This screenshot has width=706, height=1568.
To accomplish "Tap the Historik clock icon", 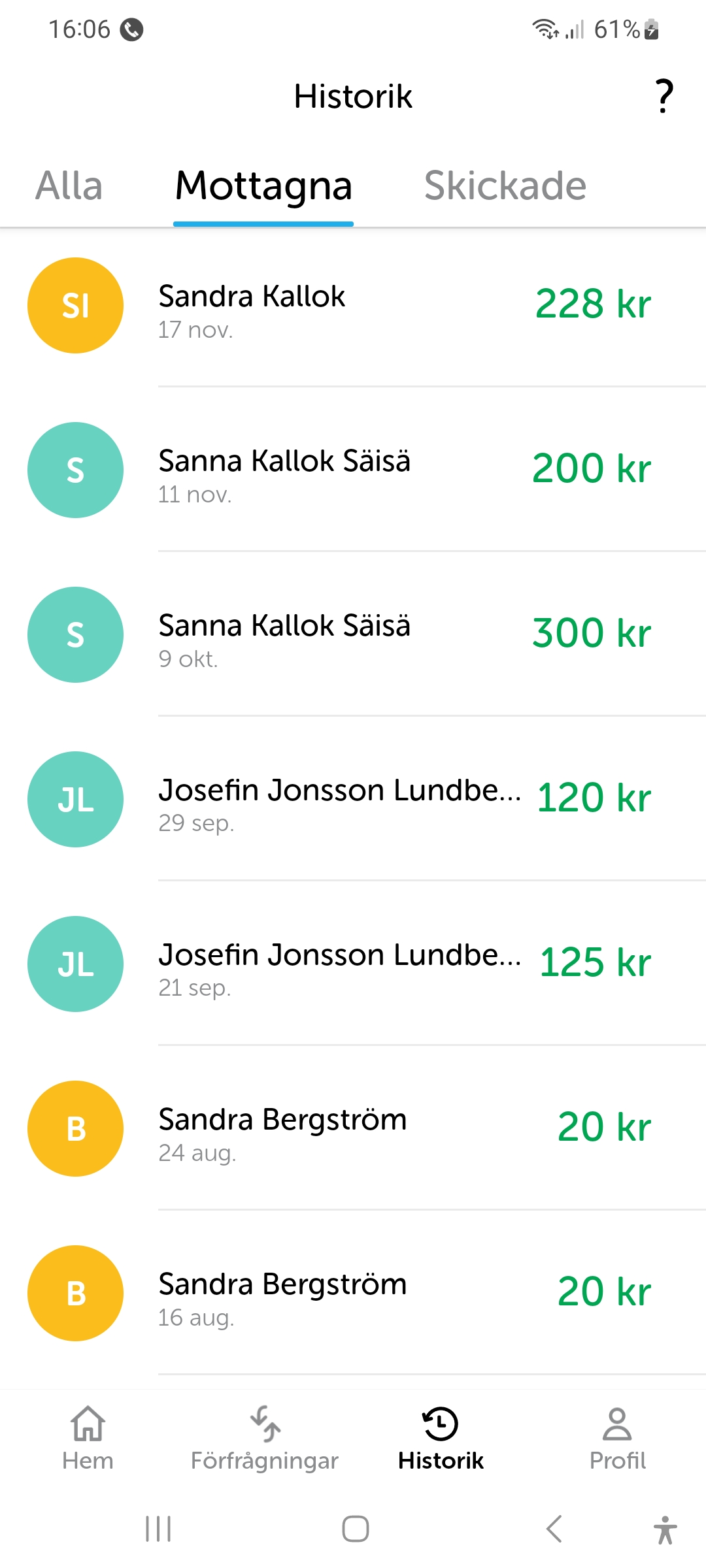I will (x=441, y=1424).
